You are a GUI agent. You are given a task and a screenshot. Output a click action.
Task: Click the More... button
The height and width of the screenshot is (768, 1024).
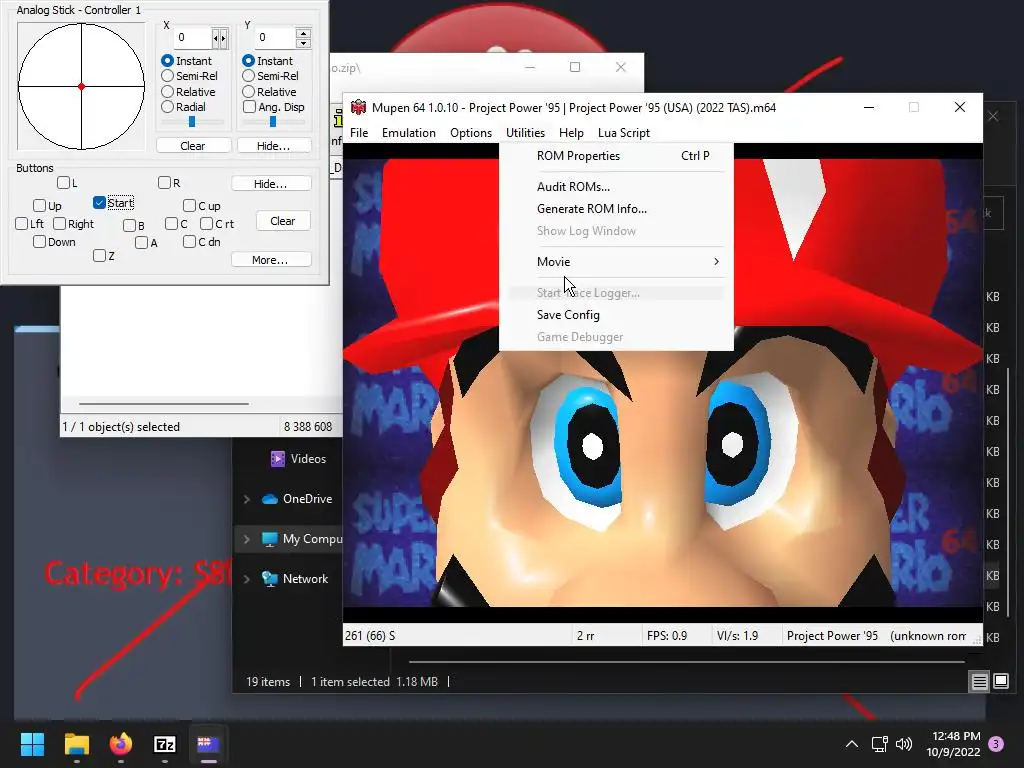(270, 259)
